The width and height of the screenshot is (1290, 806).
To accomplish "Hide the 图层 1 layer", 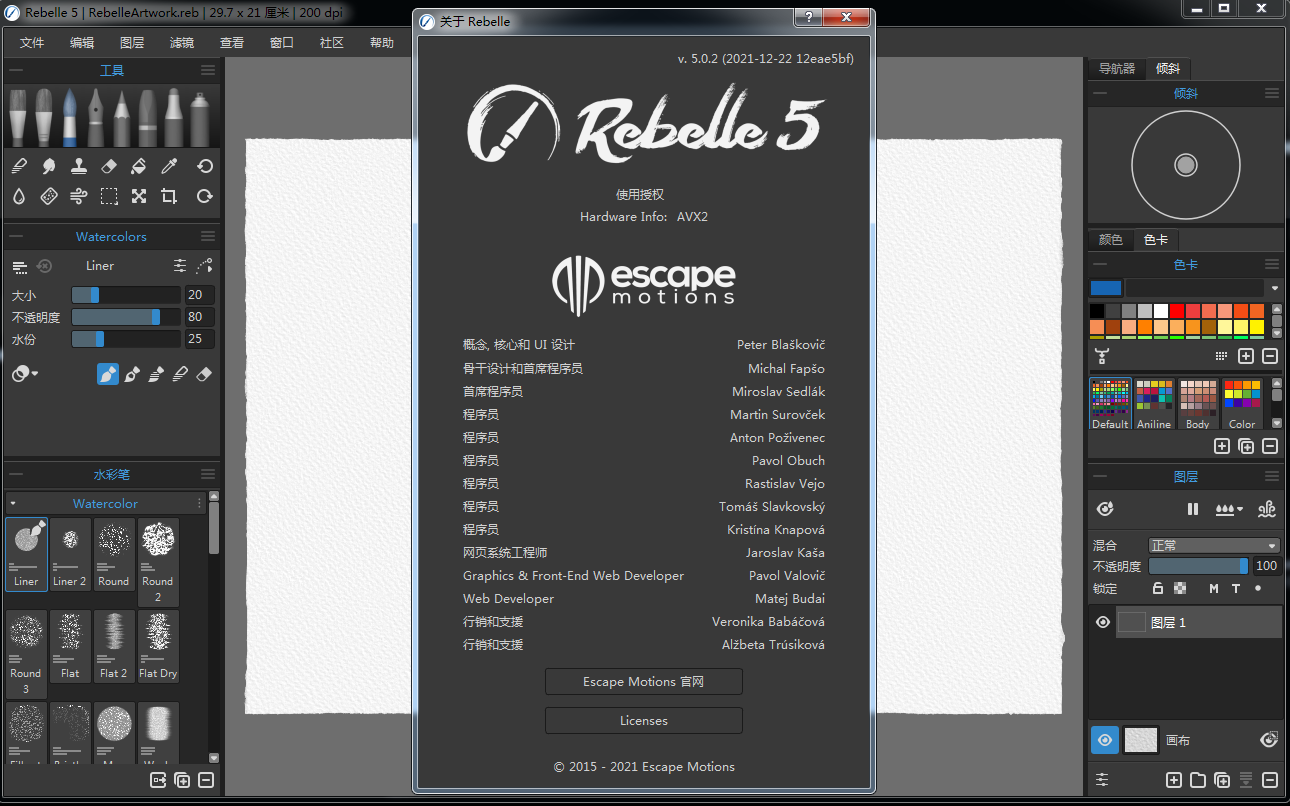I will coord(1103,621).
